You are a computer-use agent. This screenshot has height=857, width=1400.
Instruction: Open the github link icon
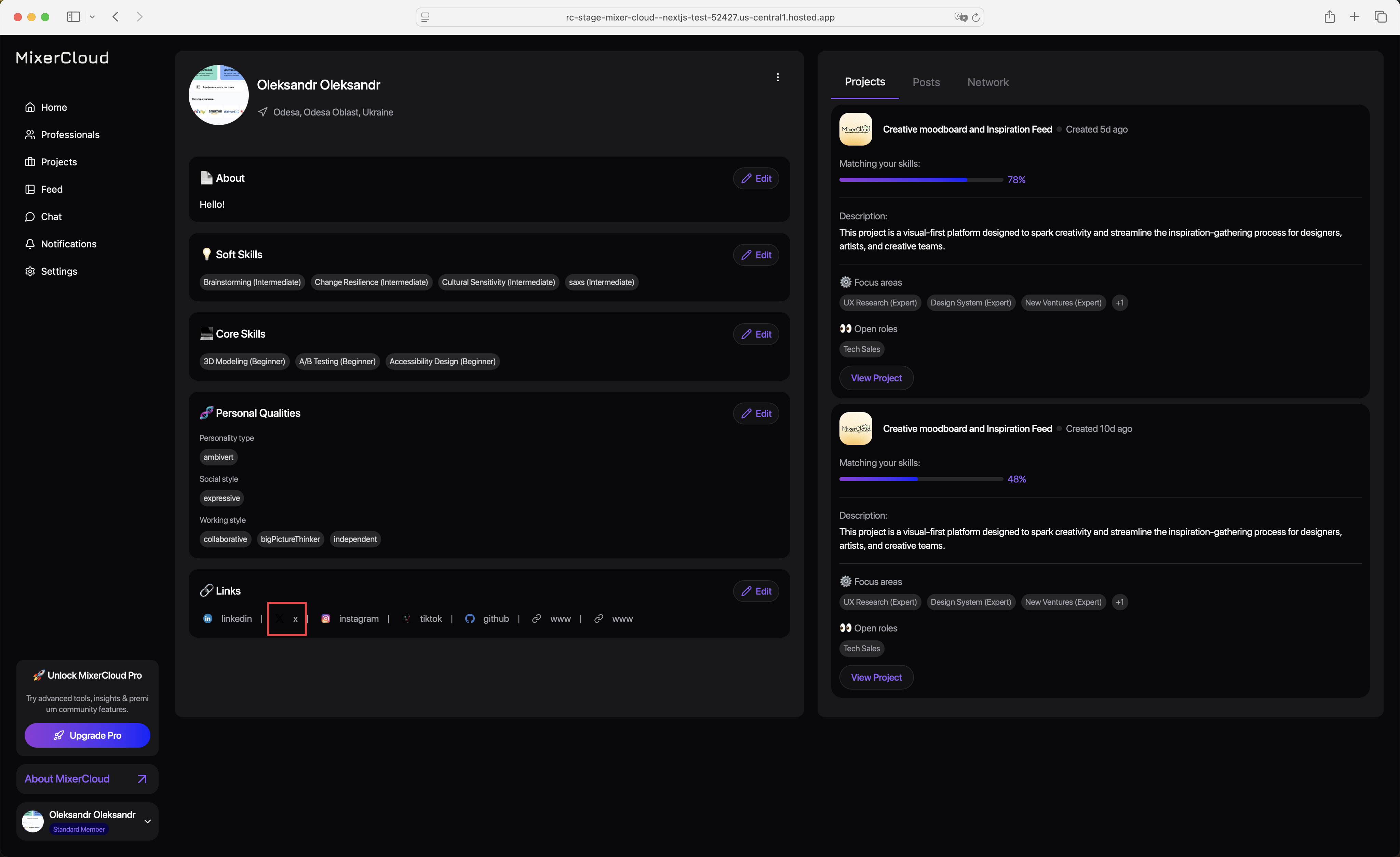pyautogui.click(x=470, y=618)
